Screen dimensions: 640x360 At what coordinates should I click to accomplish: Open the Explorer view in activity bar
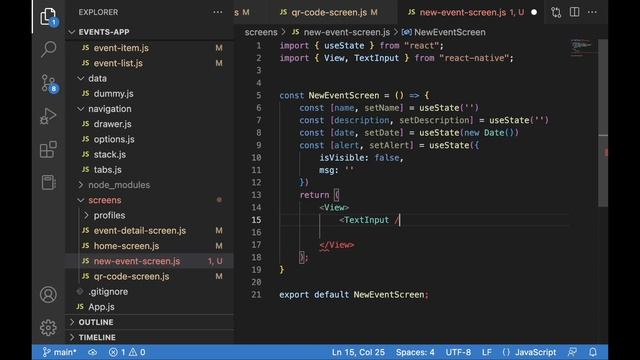(x=48, y=17)
